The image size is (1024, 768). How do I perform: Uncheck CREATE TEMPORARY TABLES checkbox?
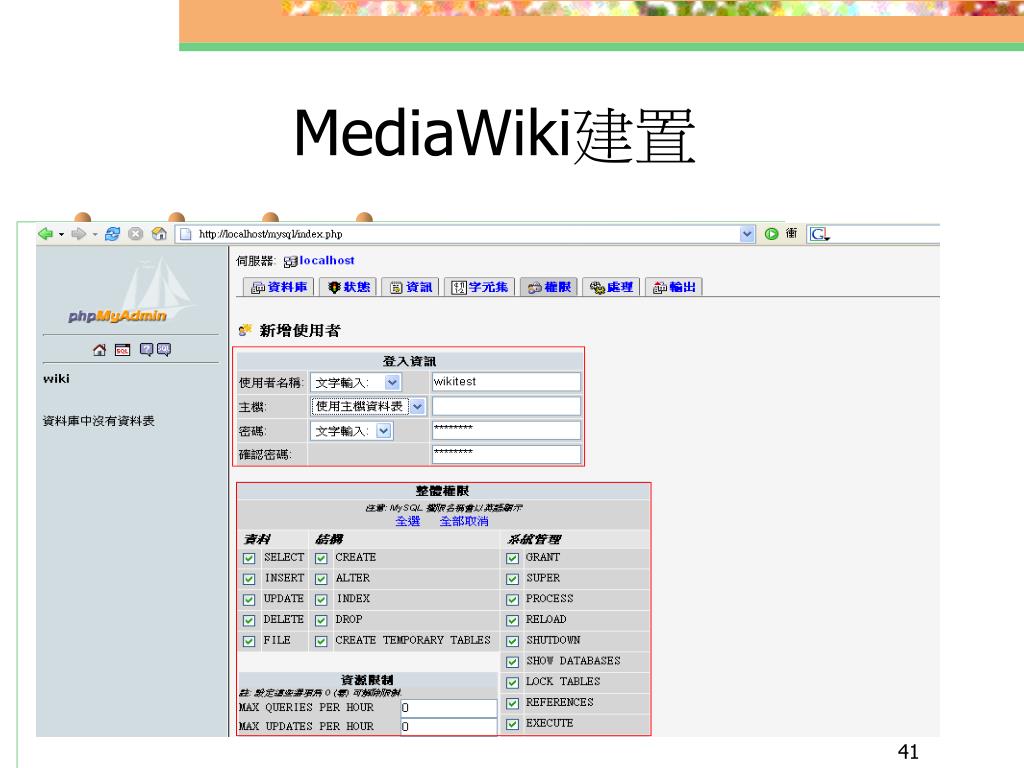point(321,641)
